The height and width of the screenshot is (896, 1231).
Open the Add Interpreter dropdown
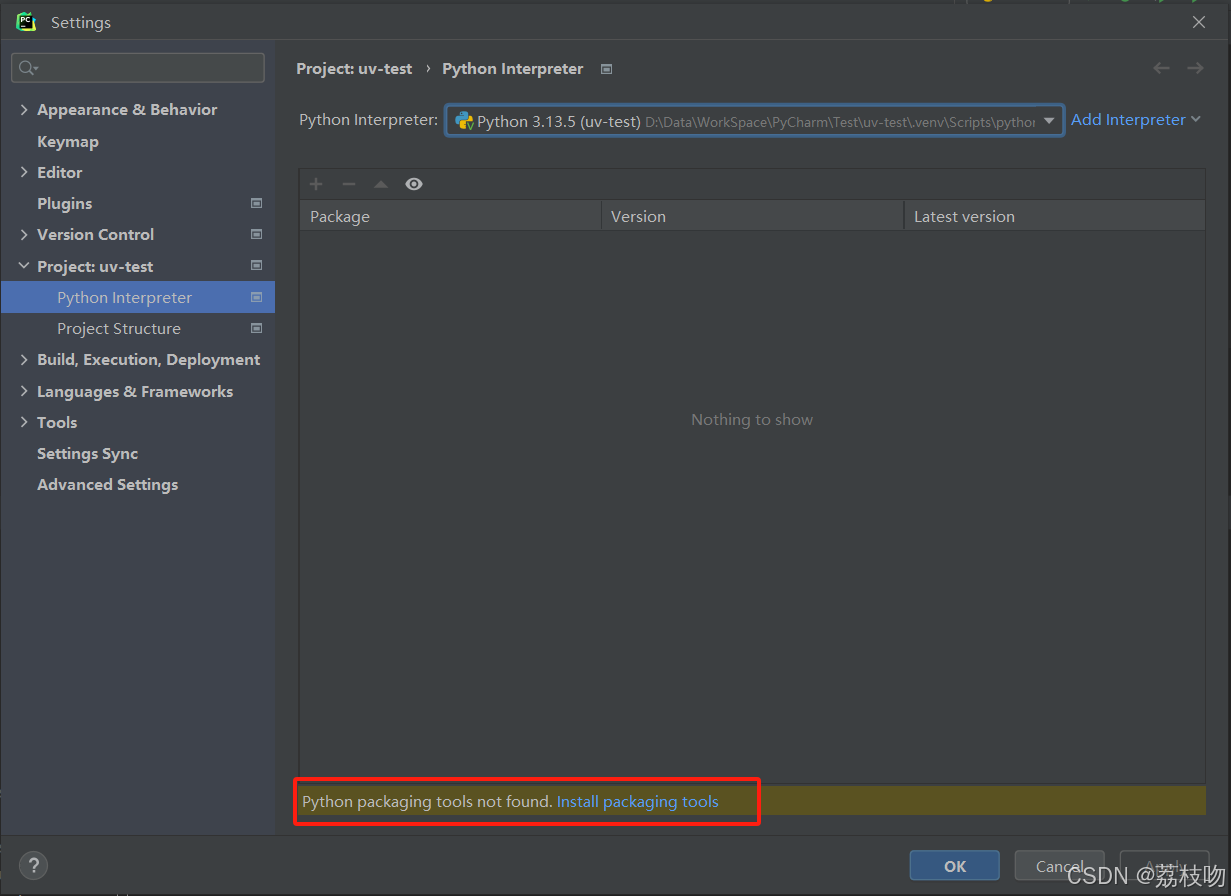1136,120
